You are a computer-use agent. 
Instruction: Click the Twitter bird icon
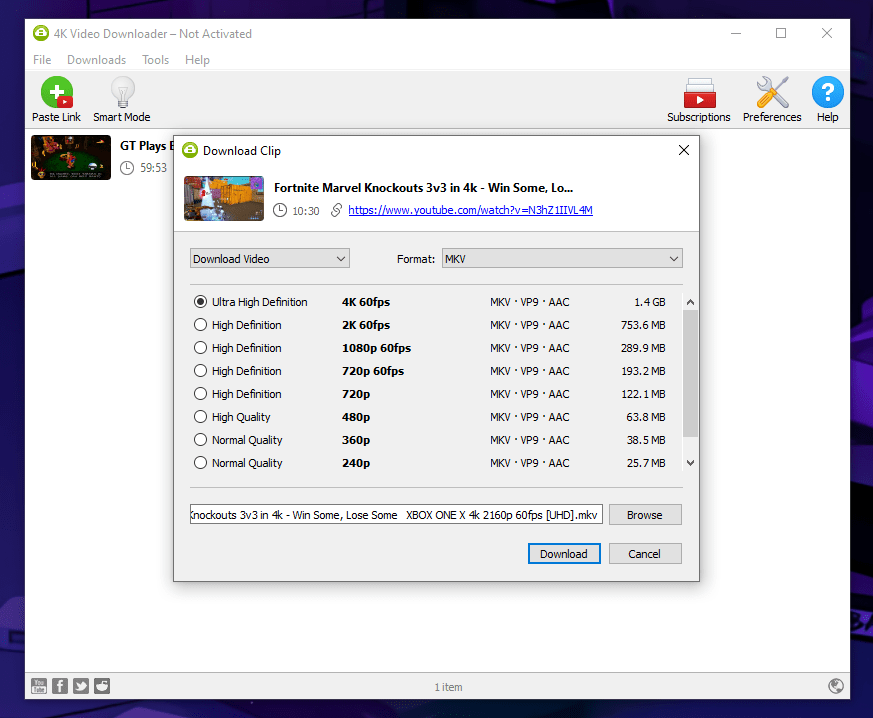coord(80,686)
